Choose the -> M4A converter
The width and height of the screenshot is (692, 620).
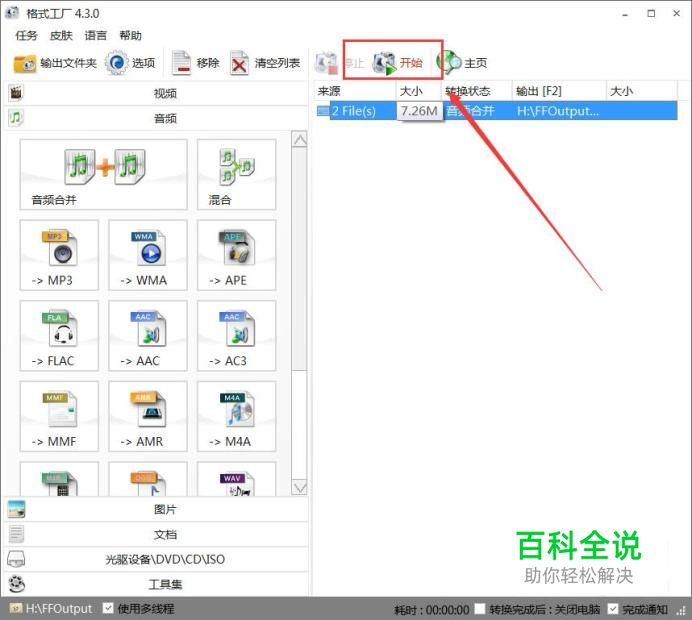[x=237, y=416]
